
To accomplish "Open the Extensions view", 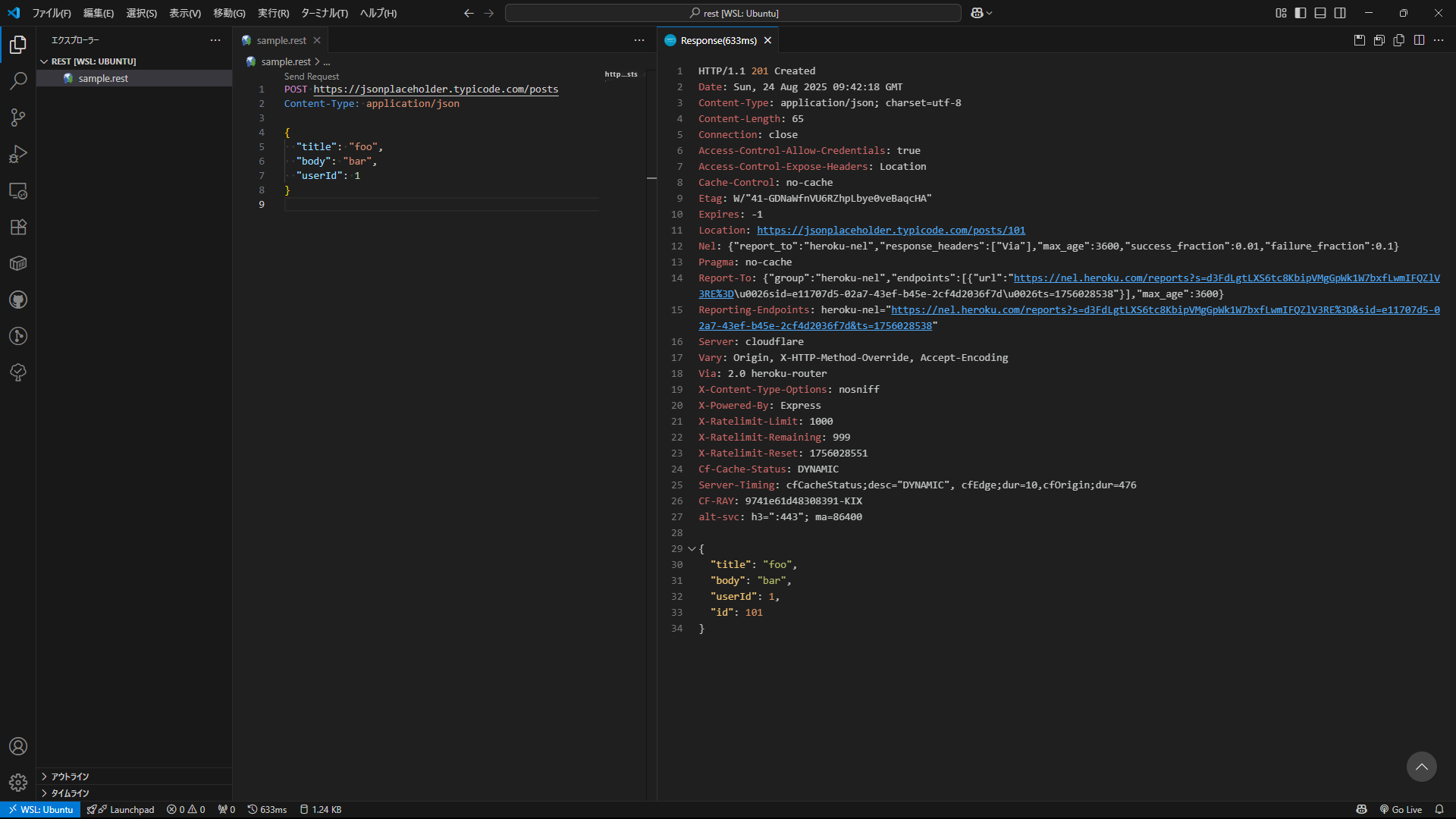I will (x=18, y=227).
